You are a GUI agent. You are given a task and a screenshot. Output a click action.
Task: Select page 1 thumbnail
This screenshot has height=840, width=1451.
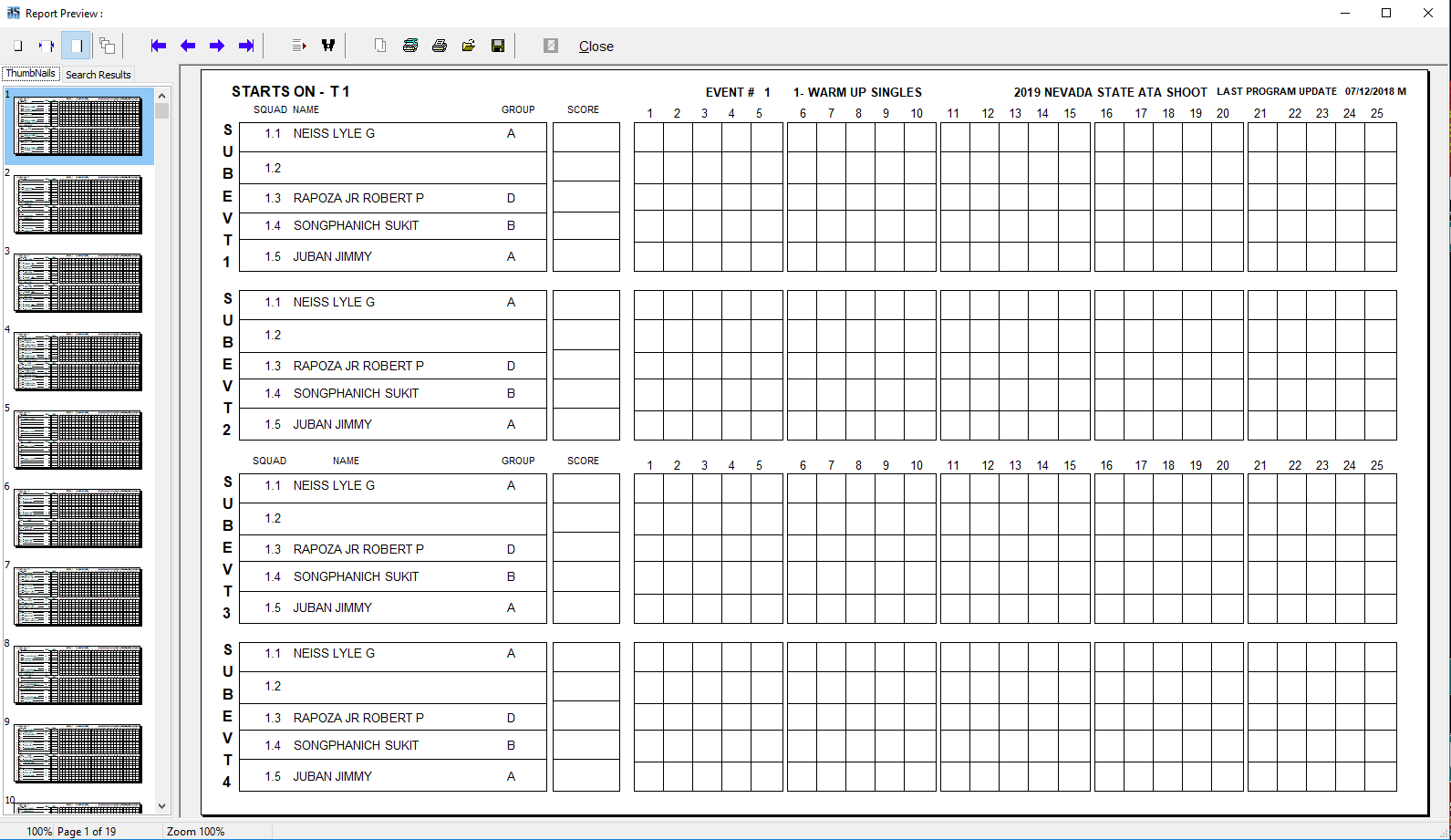tap(78, 126)
